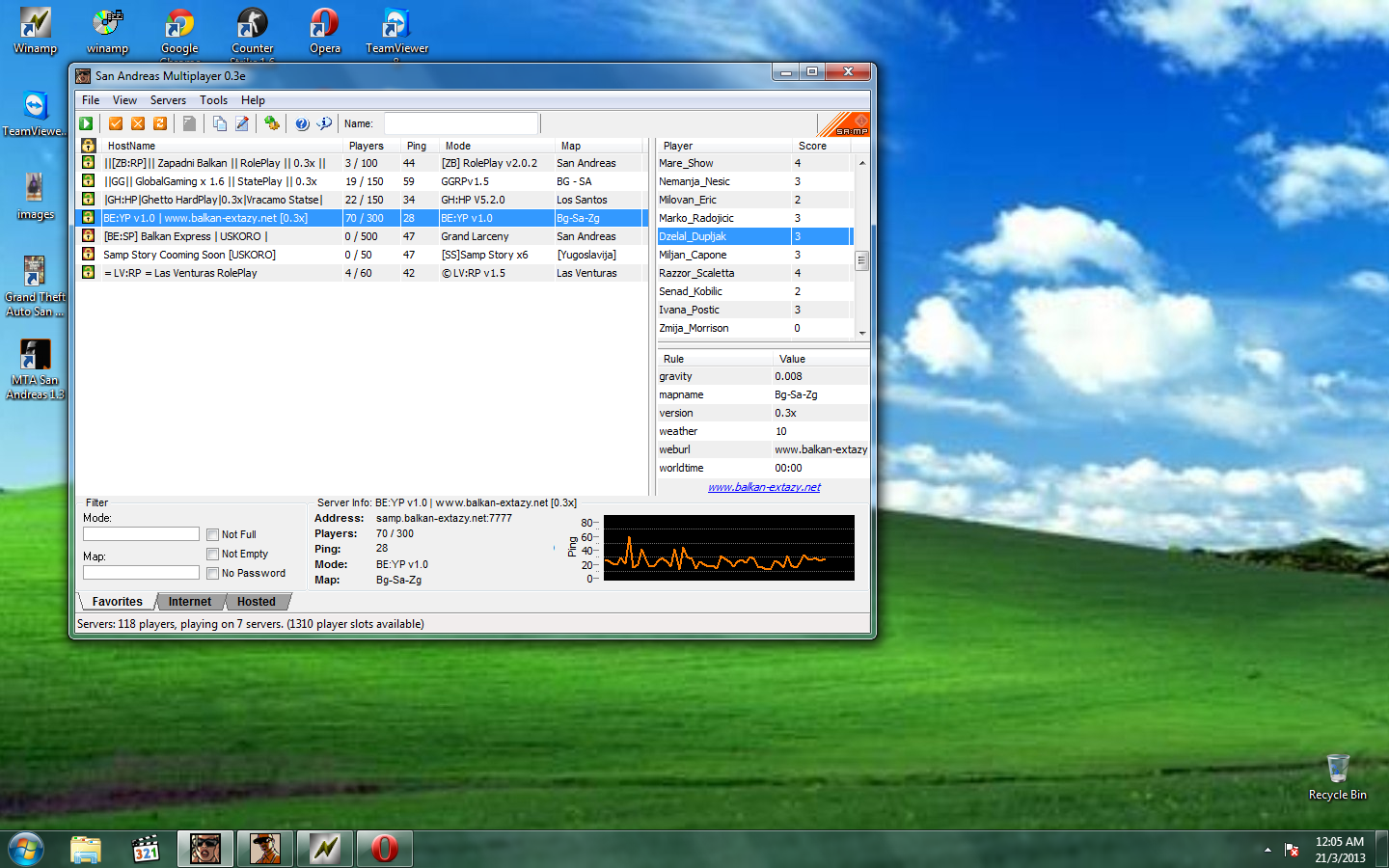The width and height of the screenshot is (1389, 868).
Task: Click into the Map filter field
Action: pos(141,573)
